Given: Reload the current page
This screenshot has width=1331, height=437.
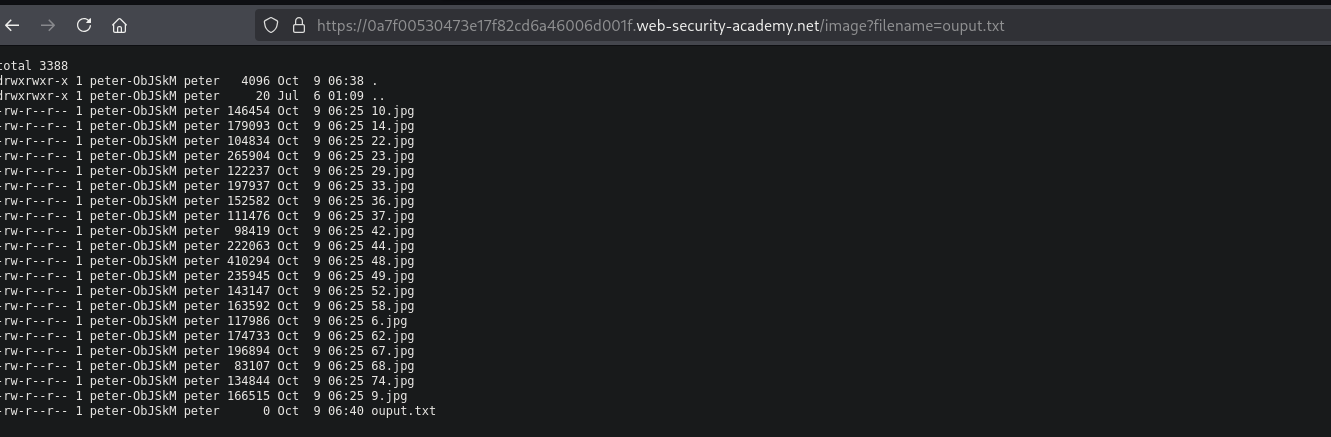Looking at the screenshot, I should (84, 24).
